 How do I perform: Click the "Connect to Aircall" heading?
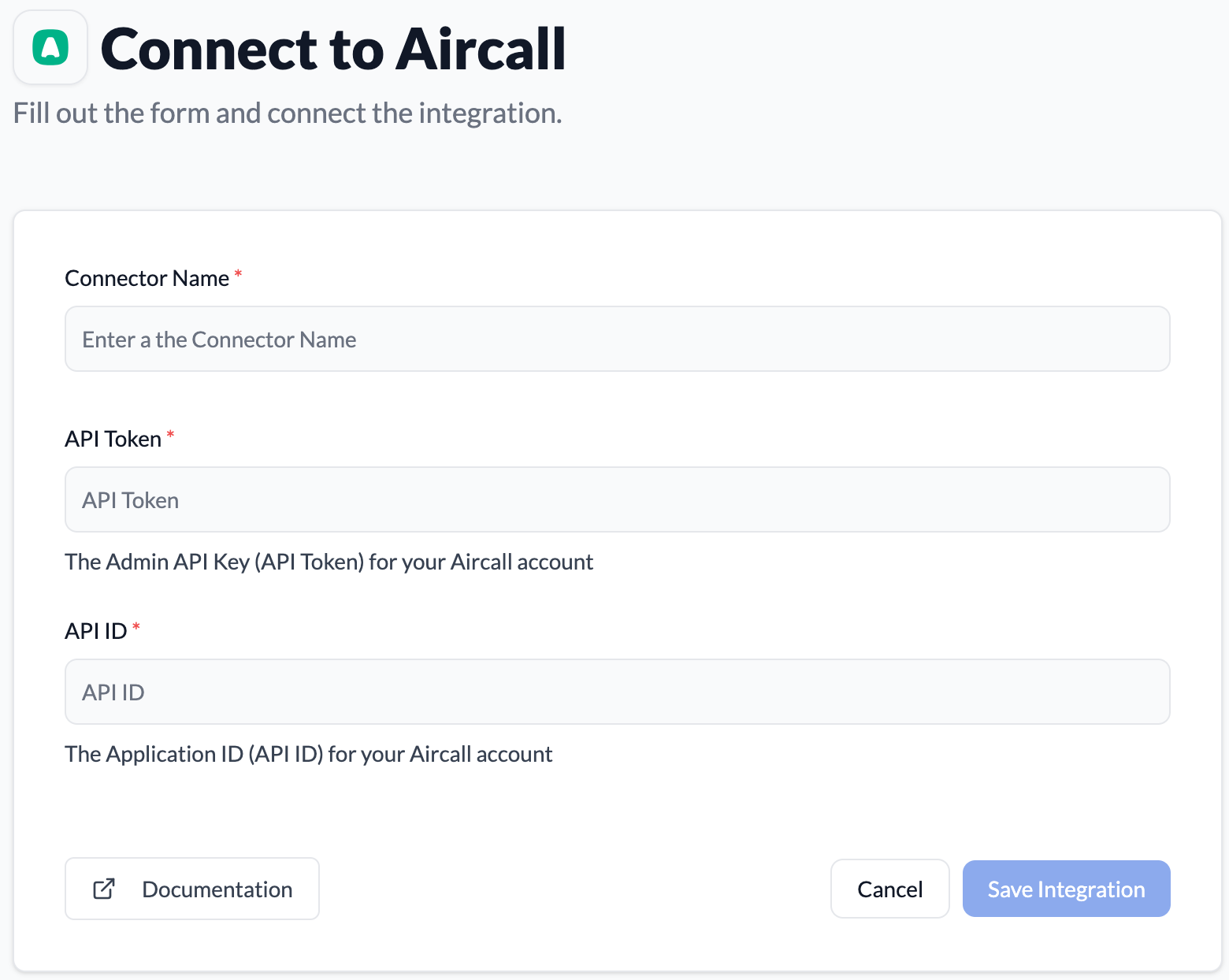[332, 49]
